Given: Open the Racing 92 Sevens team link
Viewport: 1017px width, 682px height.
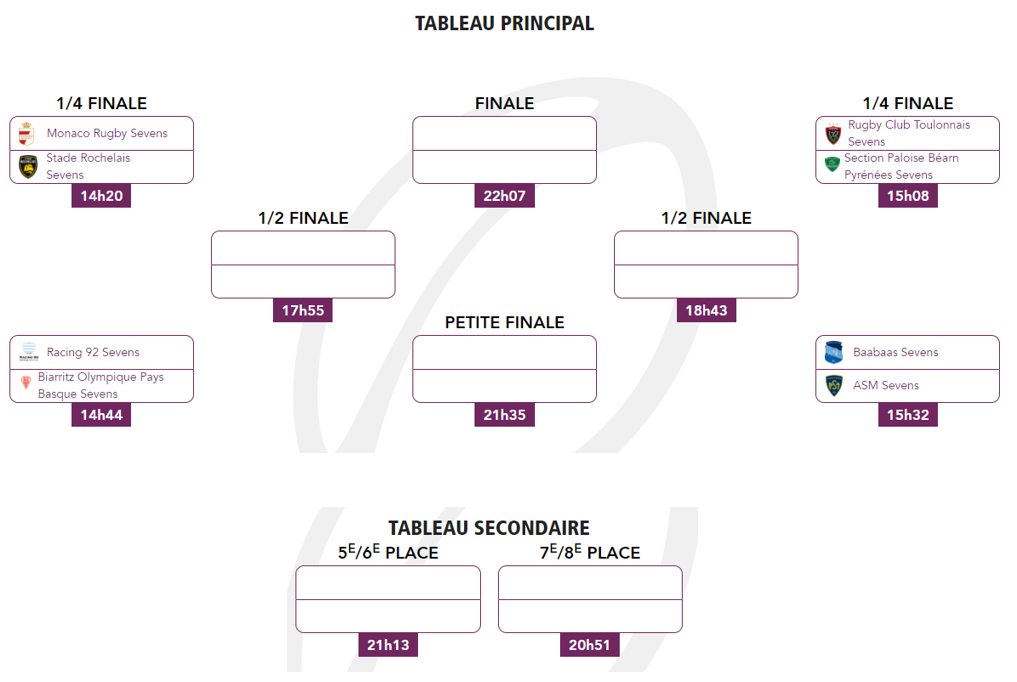Looking at the screenshot, I should pos(93,352).
